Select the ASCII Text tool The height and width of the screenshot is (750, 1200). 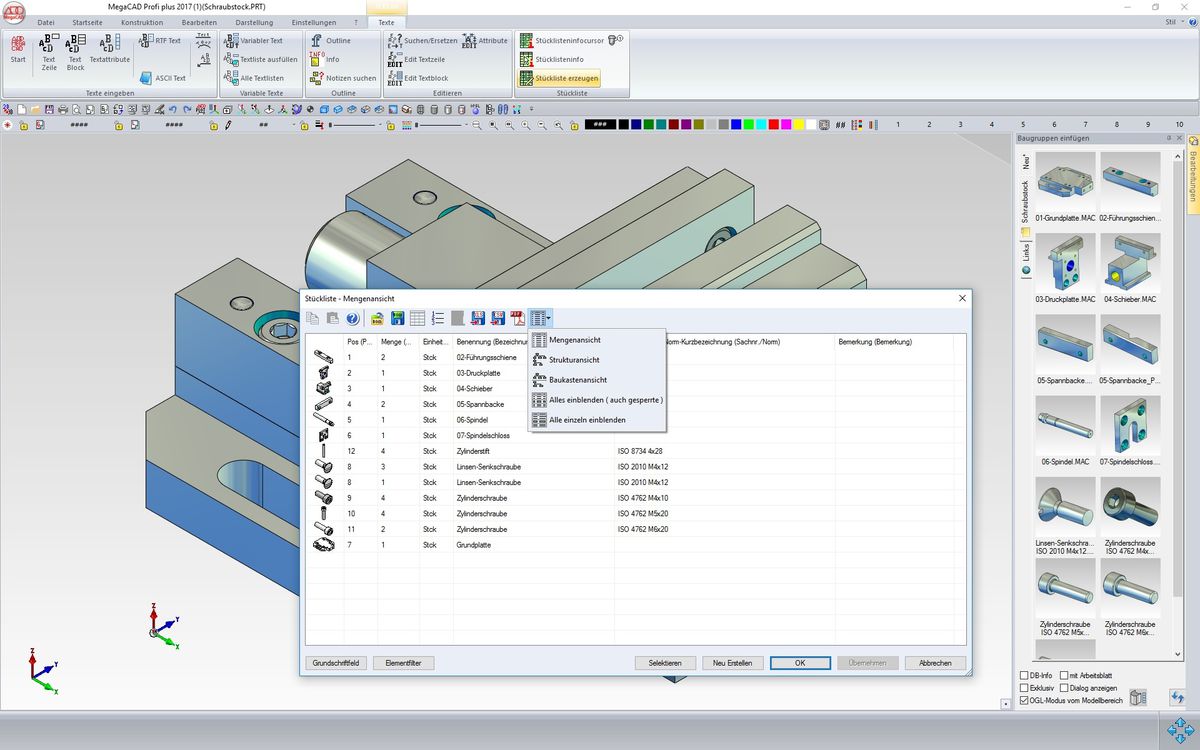click(163, 78)
